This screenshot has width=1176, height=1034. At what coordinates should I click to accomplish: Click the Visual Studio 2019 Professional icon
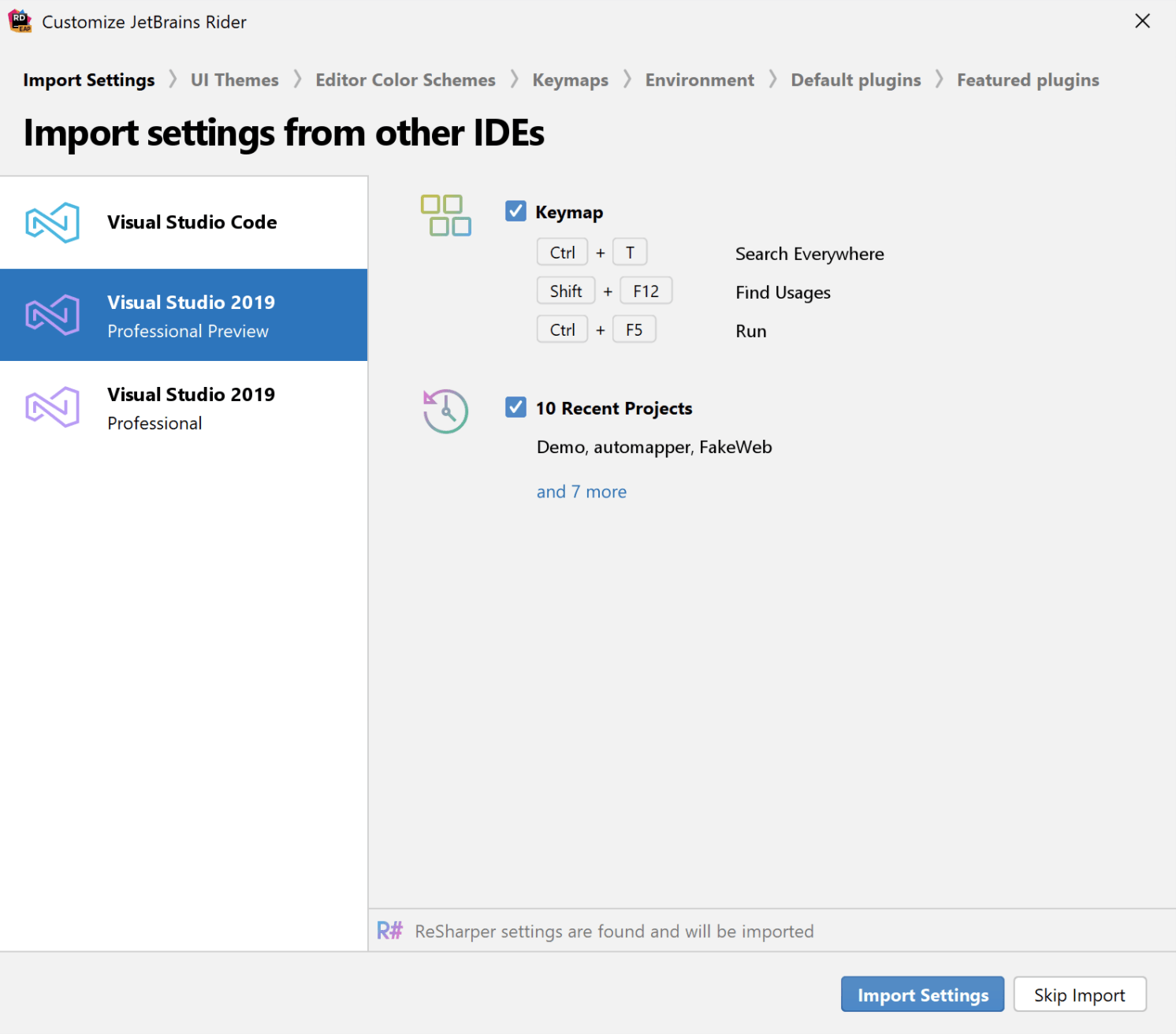click(x=52, y=407)
